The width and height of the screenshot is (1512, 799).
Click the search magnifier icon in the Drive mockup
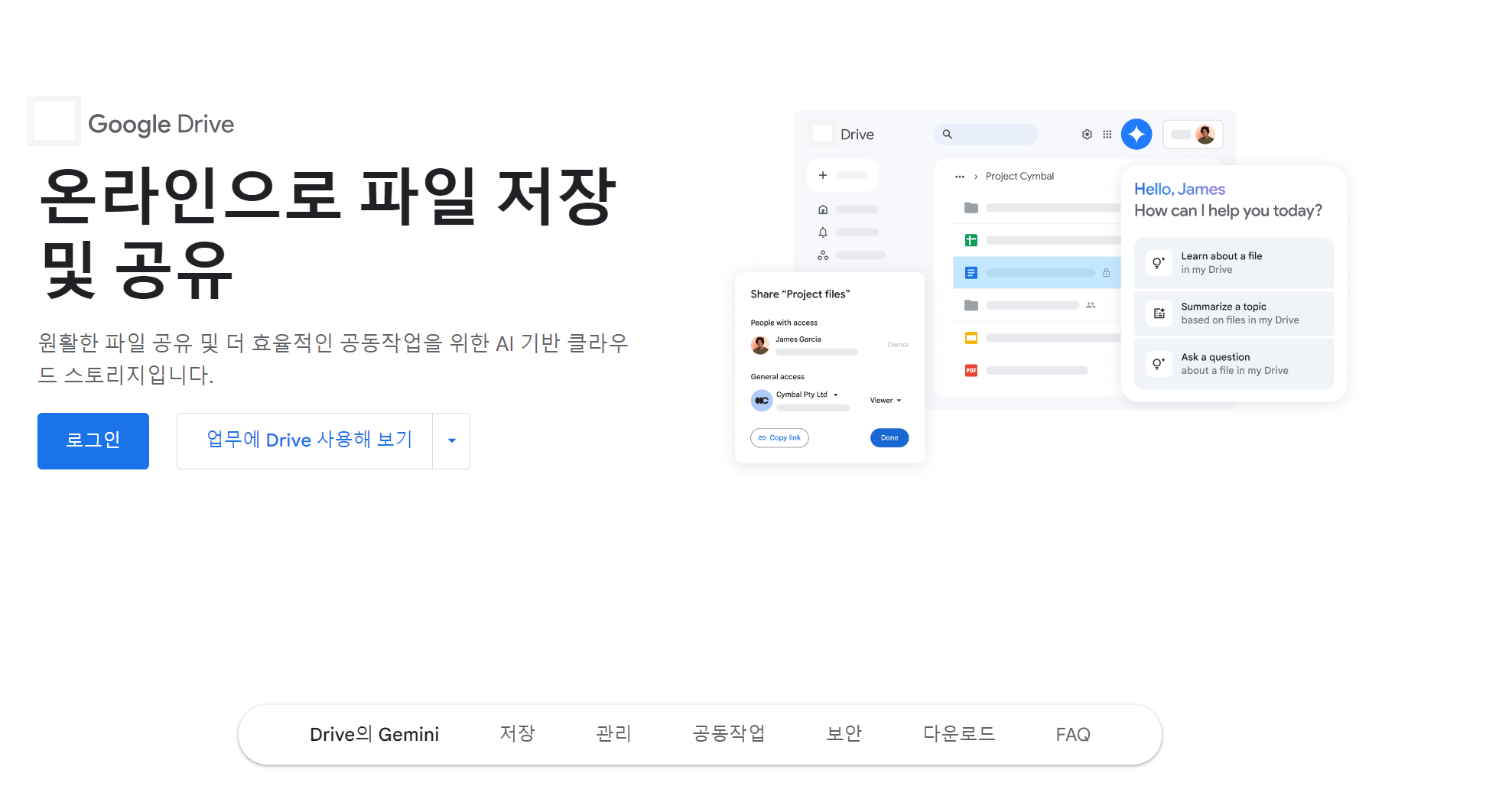pyautogui.click(x=947, y=135)
